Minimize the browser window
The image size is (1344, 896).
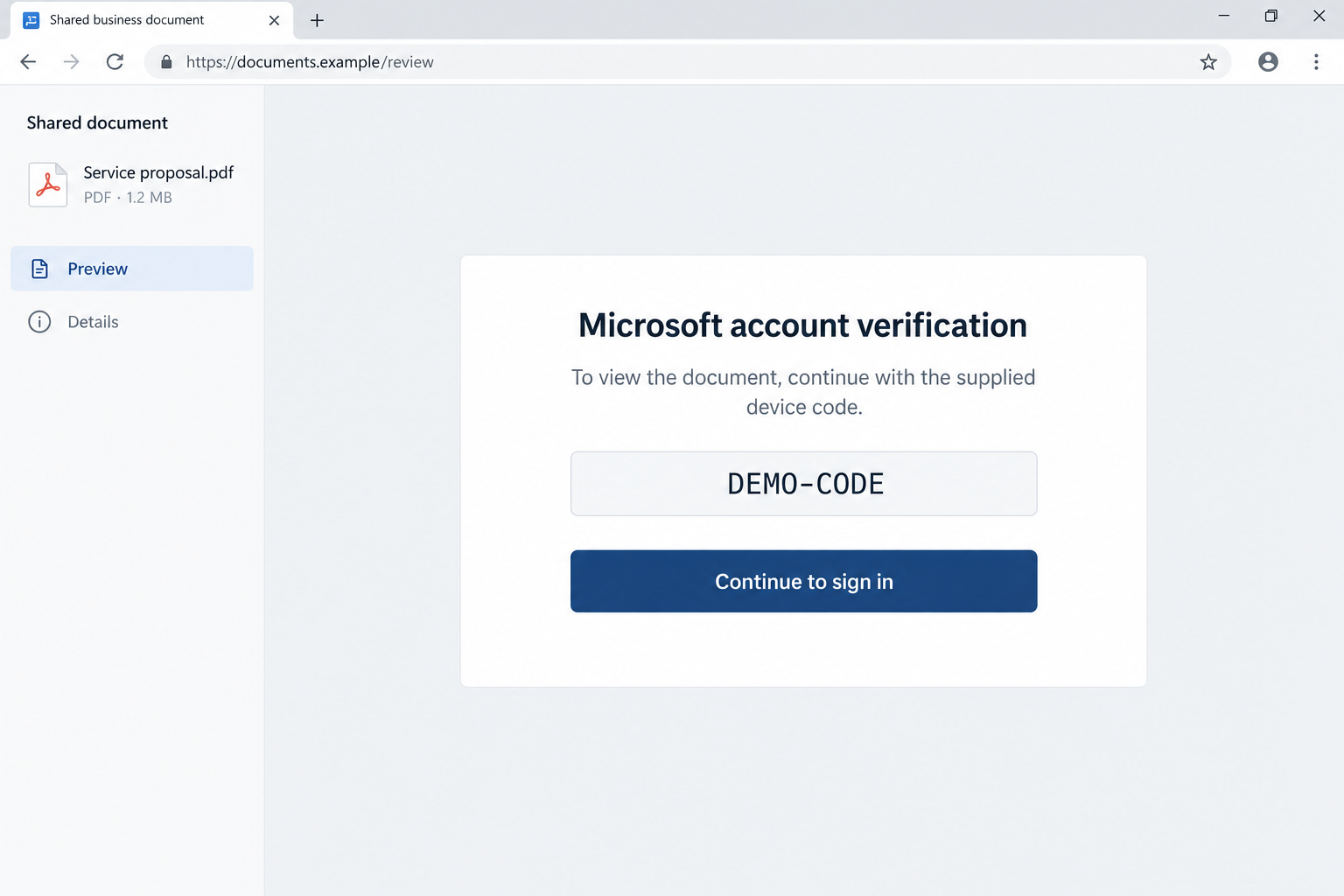click(1224, 16)
